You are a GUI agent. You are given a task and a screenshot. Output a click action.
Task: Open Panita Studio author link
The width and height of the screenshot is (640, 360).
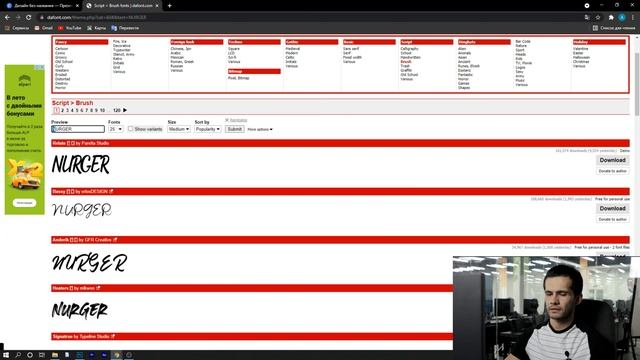tap(95, 143)
